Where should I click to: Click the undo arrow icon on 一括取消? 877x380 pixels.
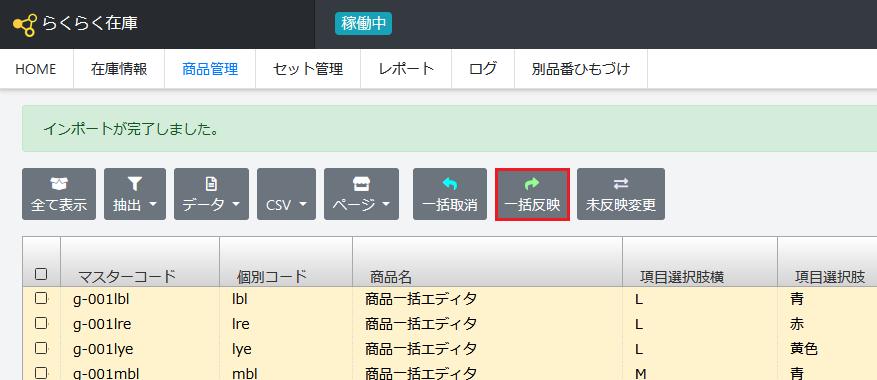[x=450, y=183]
